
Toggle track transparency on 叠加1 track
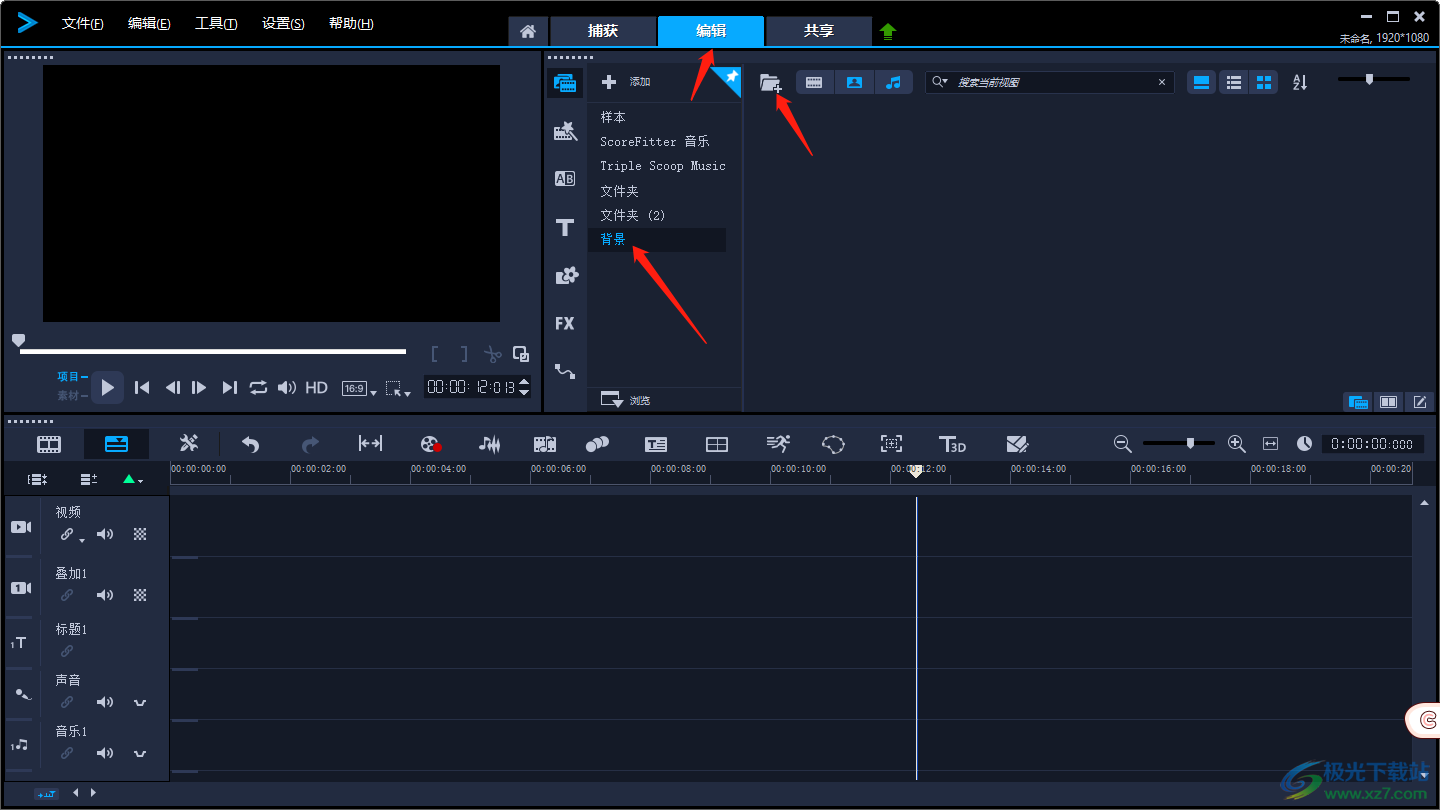(x=140, y=595)
